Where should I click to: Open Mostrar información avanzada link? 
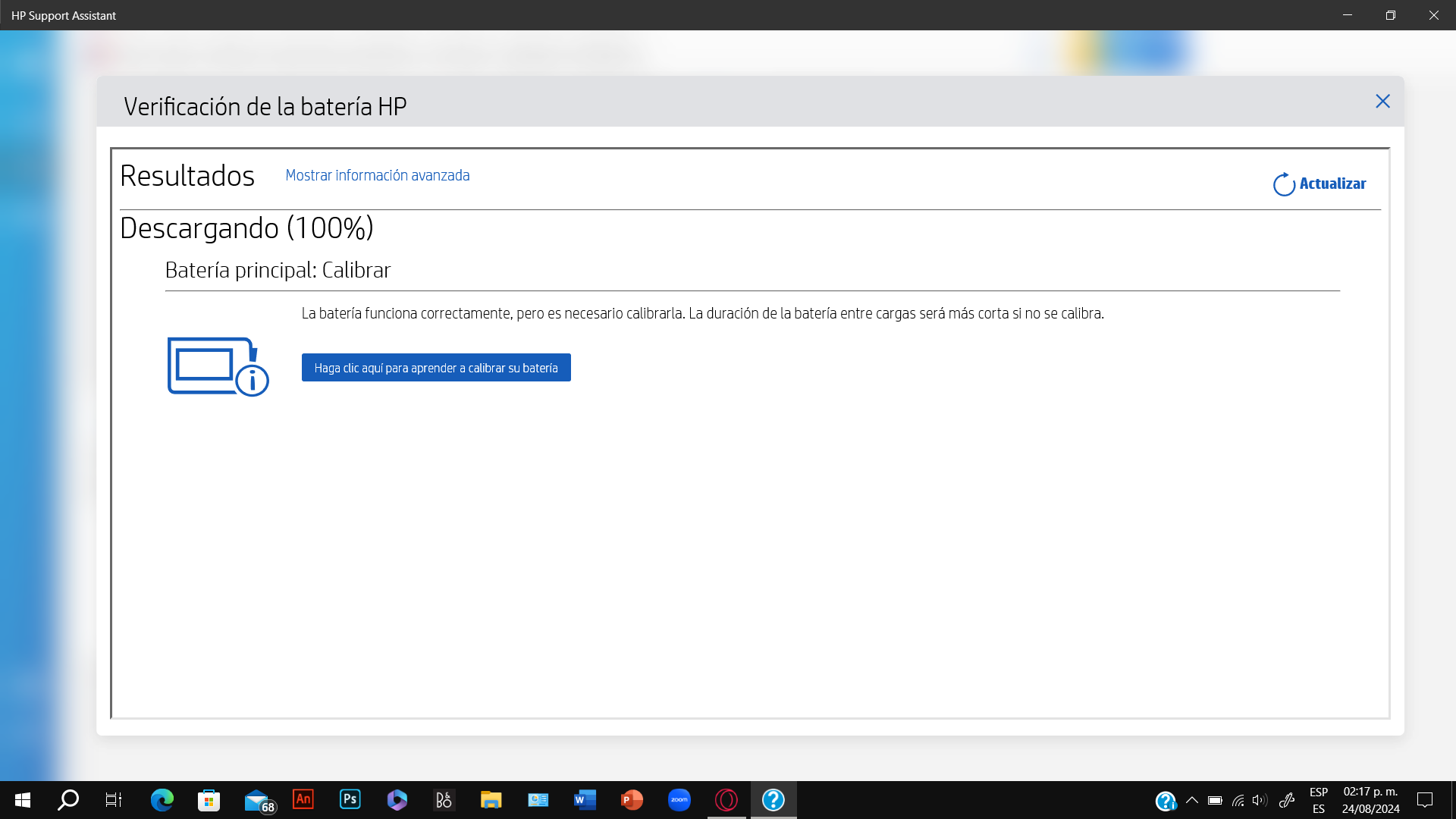pyautogui.click(x=377, y=175)
